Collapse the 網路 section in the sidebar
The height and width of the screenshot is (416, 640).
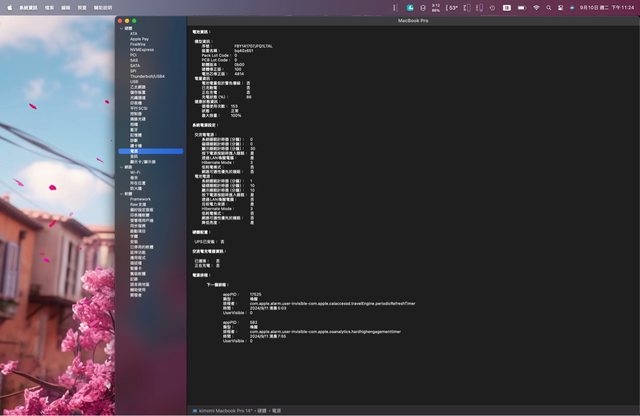[x=121, y=167]
